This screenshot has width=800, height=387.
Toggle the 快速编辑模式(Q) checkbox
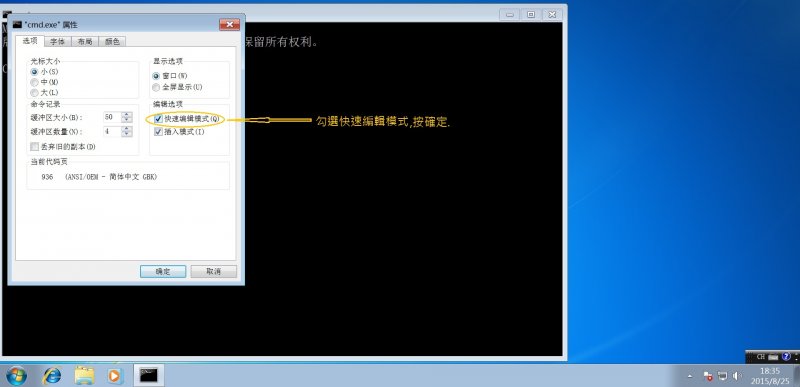pos(159,119)
